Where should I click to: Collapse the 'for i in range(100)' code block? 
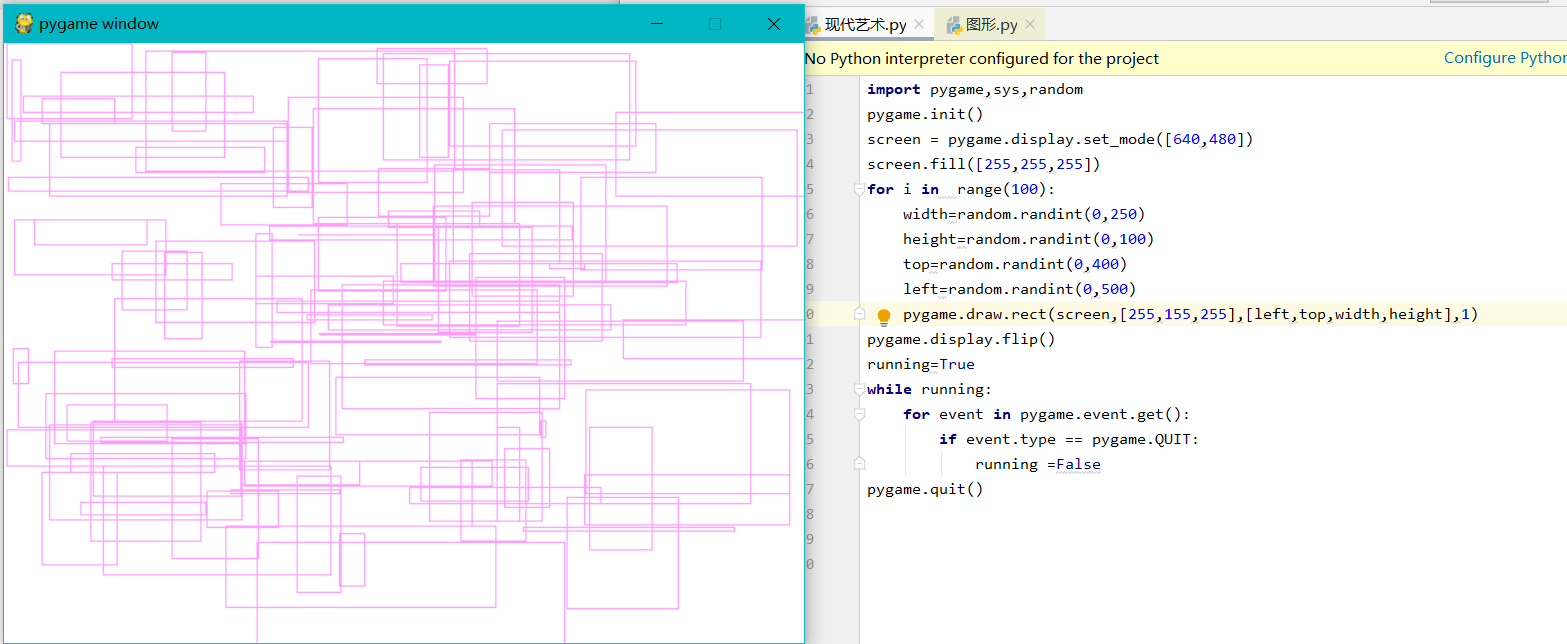click(859, 189)
